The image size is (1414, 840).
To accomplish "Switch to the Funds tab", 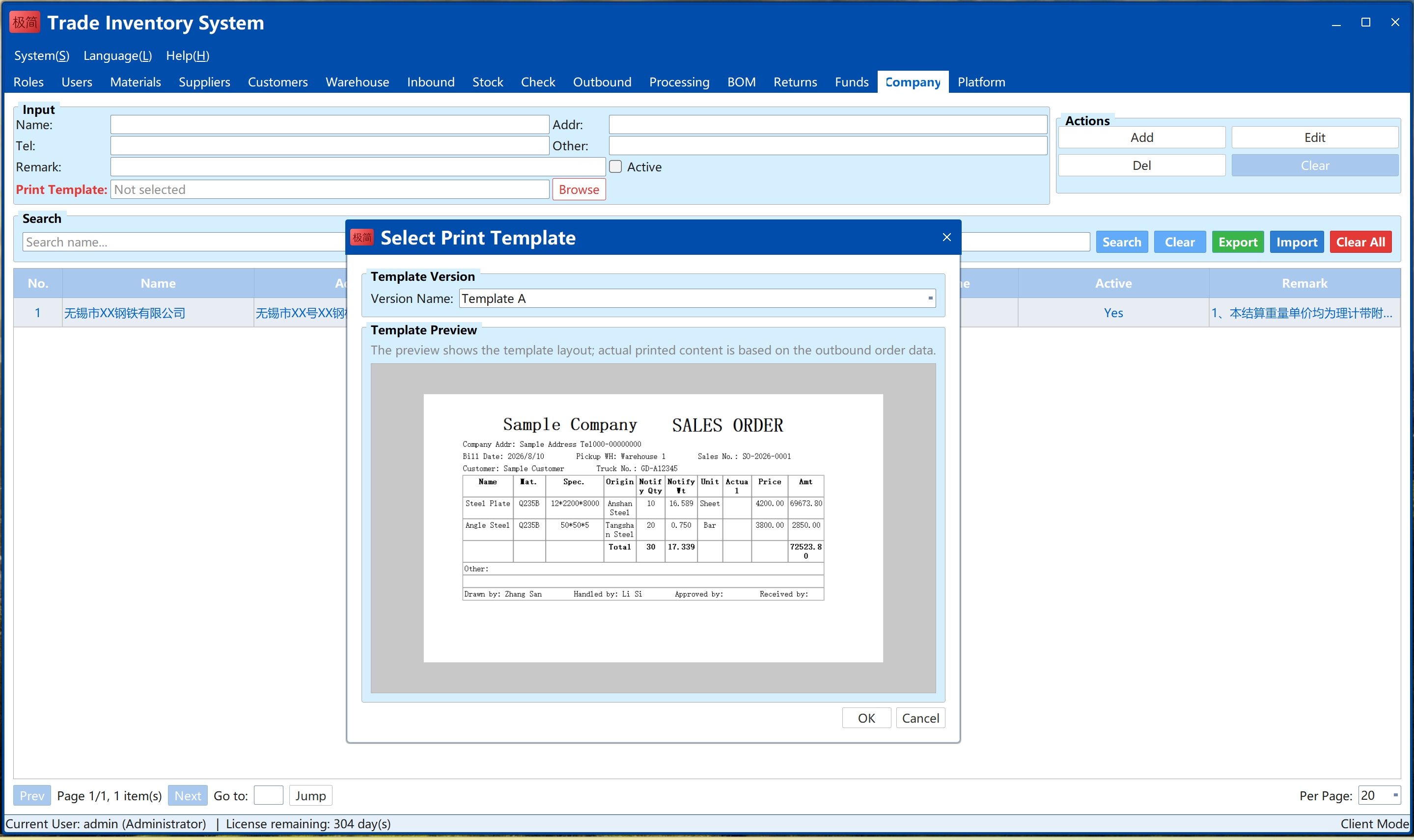I will point(851,82).
